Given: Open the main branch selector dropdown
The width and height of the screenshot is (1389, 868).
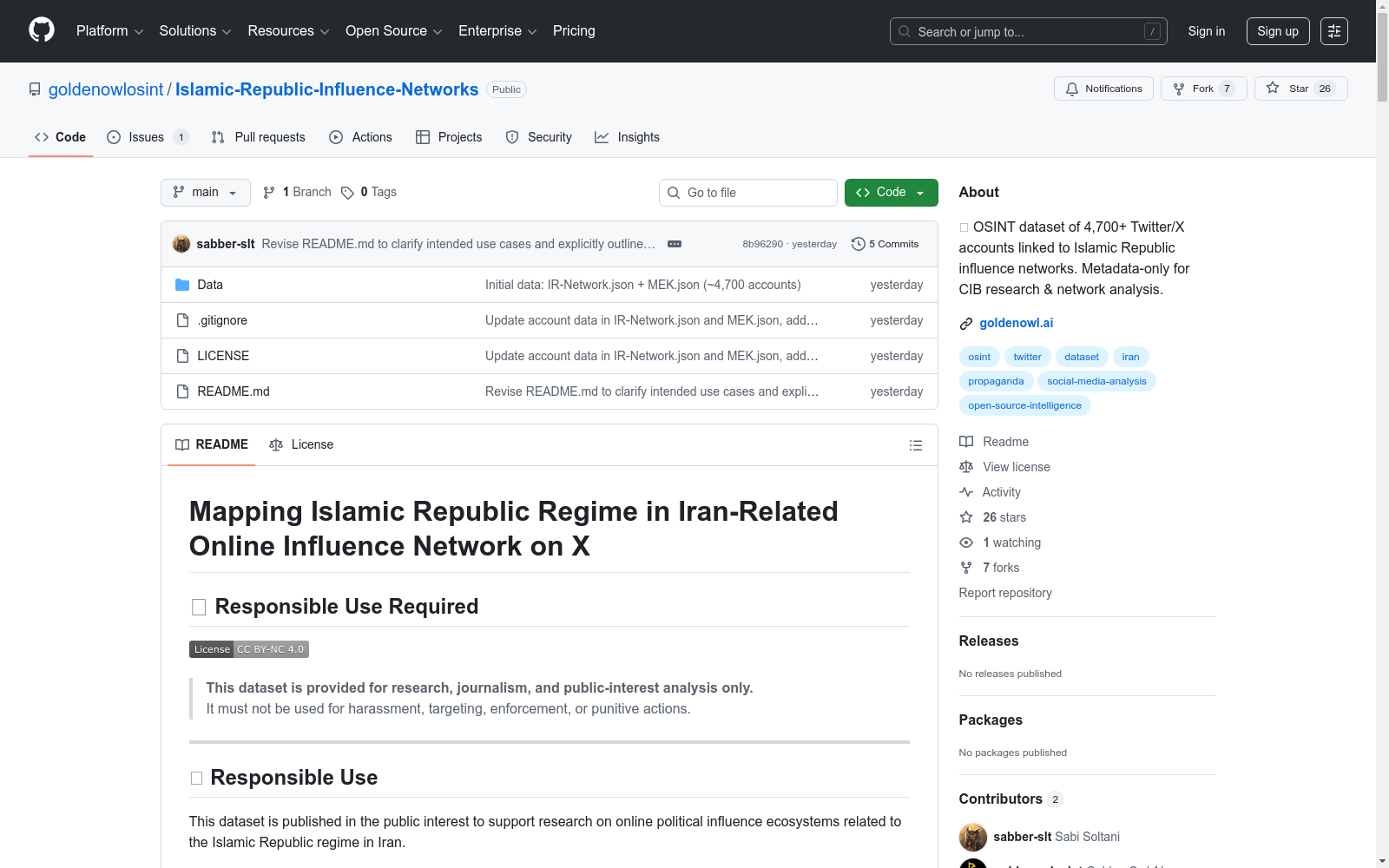Looking at the screenshot, I should pos(206,193).
